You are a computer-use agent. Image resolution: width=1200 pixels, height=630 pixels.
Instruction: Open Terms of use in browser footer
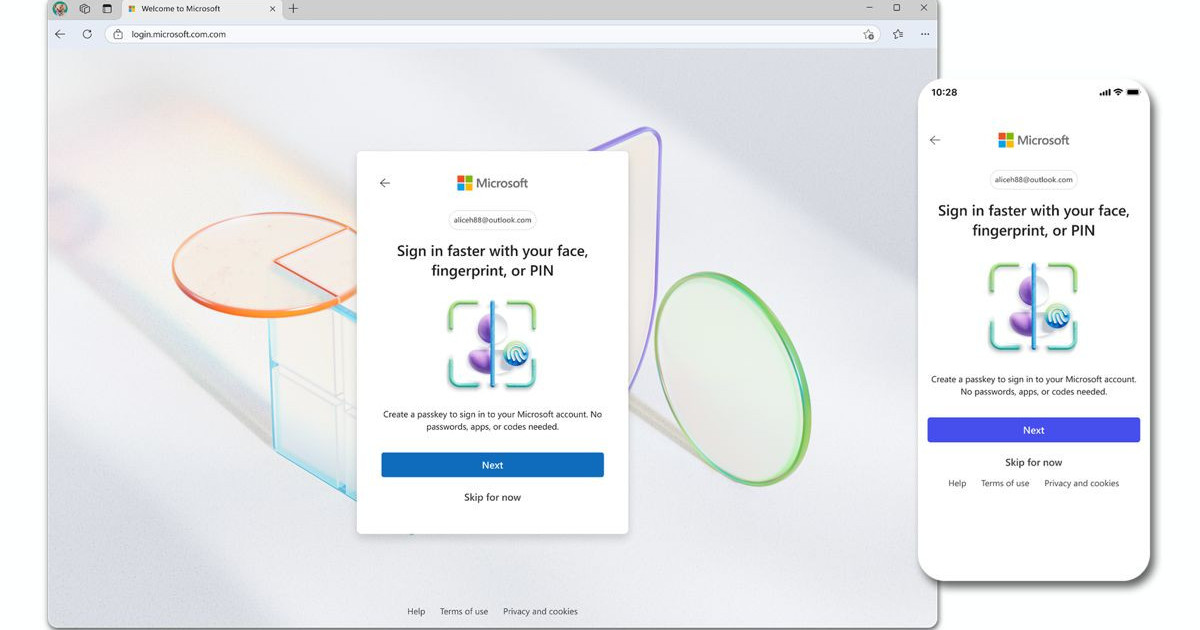tap(464, 611)
